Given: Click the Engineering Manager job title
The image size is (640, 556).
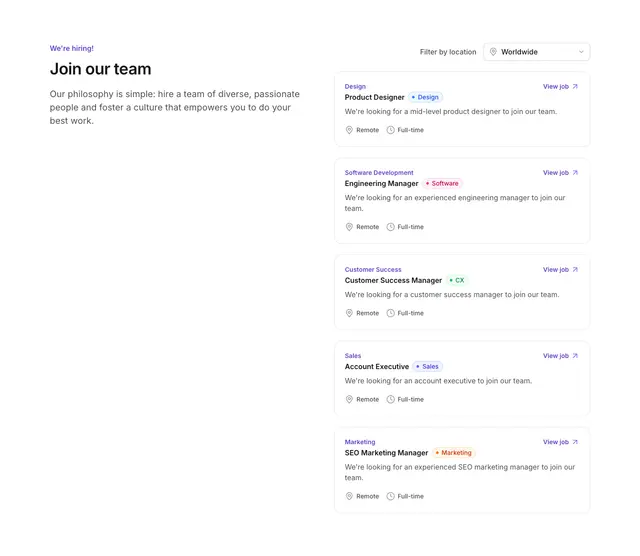Looking at the screenshot, I should (x=381, y=183).
